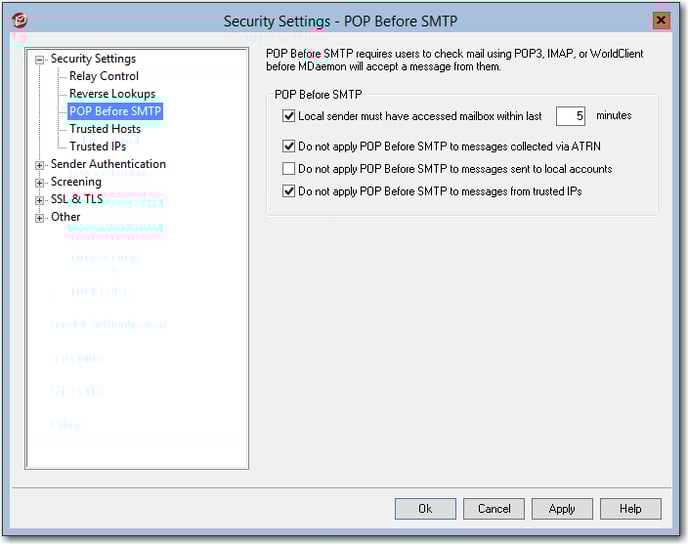
Task: Click the MDaemon app icon in title bar
Action: coord(19,21)
